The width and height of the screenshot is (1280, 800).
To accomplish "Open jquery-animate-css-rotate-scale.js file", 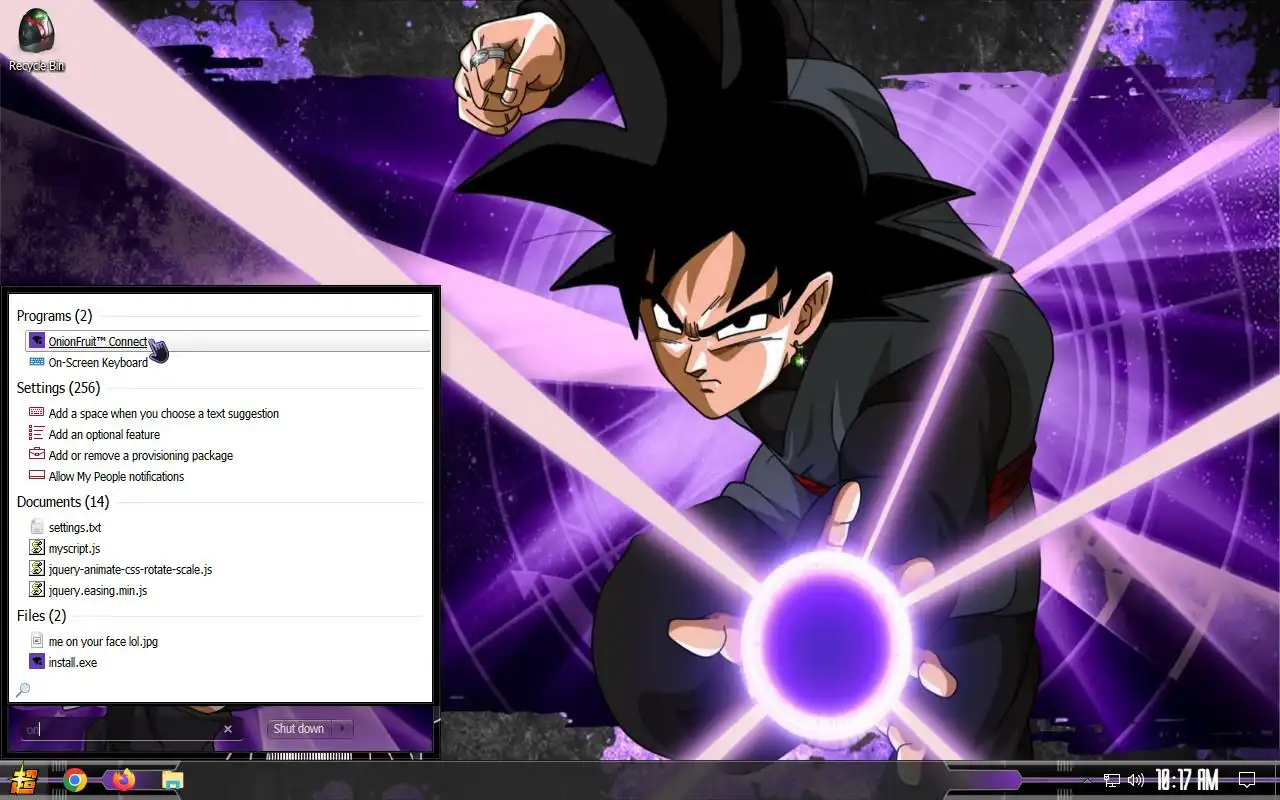I will click(130, 569).
